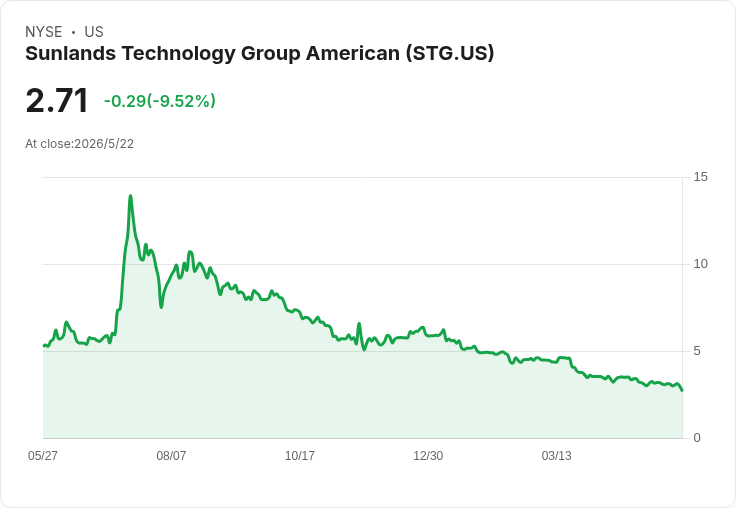
Task: Click the US market label
Action: click(x=94, y=32)
